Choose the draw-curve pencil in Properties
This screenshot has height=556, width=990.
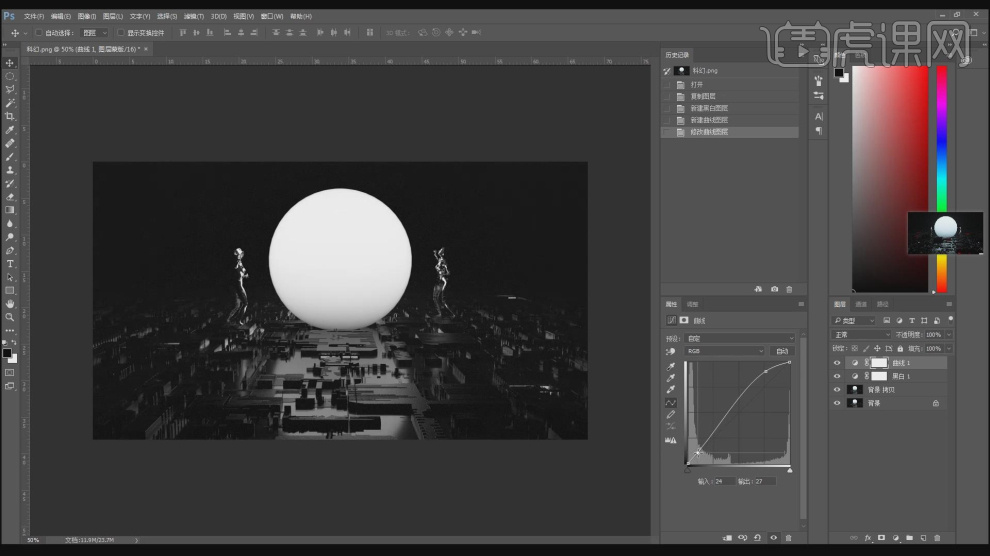click(x=671, y=414)
